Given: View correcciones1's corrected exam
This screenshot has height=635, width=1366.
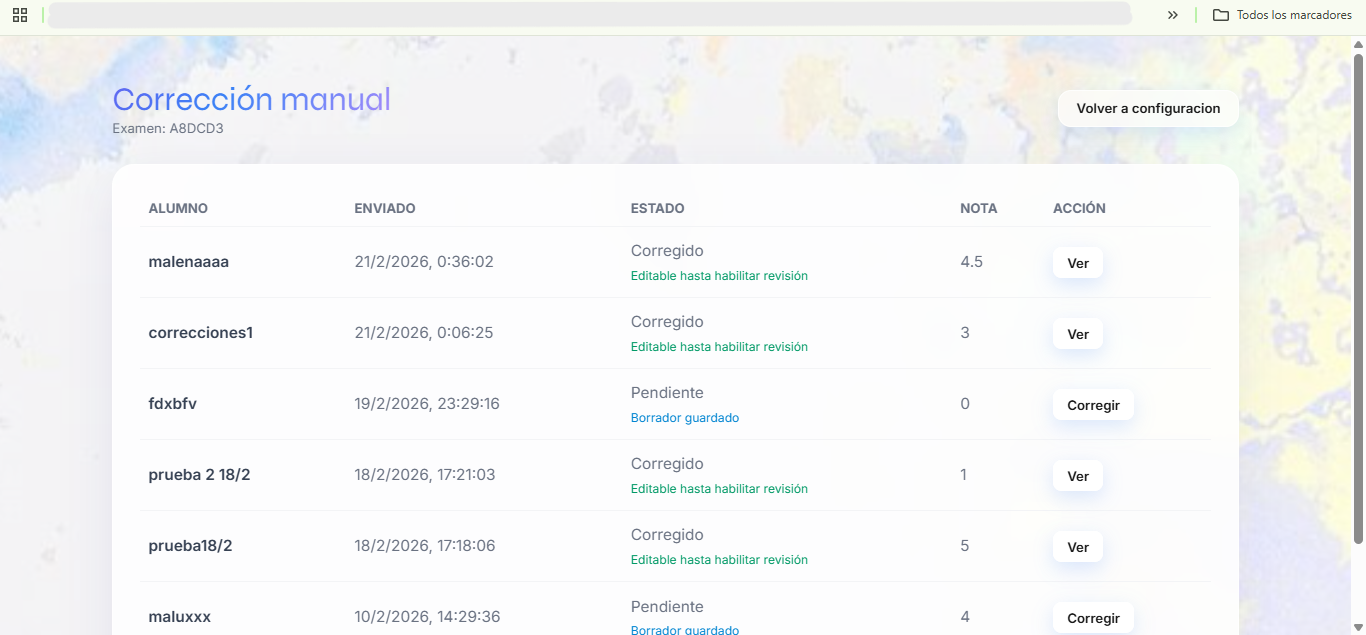Looking at the screenshot, I should pyautogui.click(x=1078, y=334).
